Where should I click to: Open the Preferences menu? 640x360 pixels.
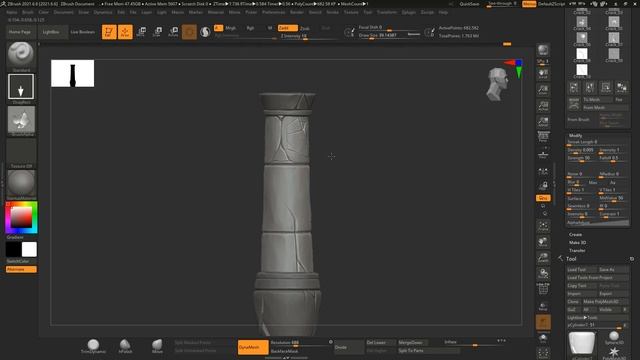(x=273, y=12)
